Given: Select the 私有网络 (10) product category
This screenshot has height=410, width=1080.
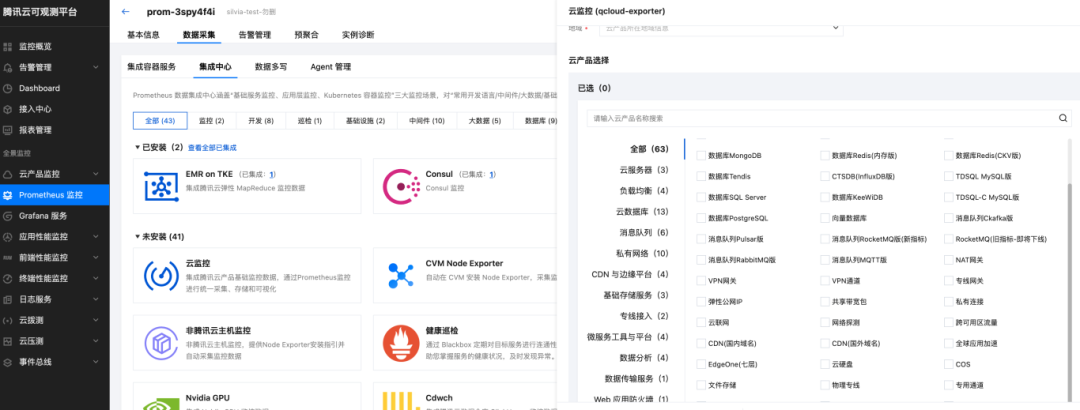Looking at the screenshot, I should point(642,254).
